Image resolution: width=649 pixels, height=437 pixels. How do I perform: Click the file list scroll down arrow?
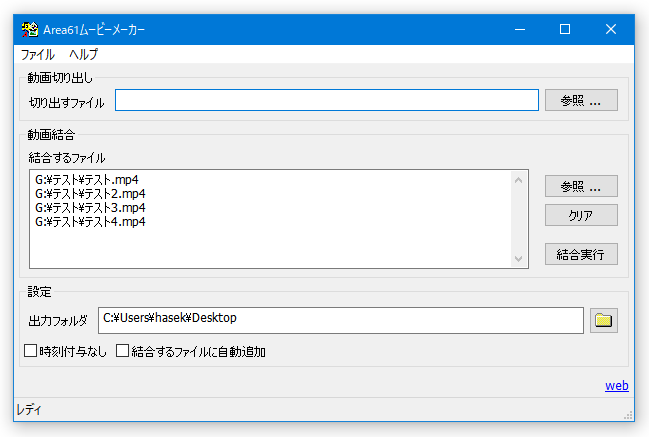[x=518, y=259]
